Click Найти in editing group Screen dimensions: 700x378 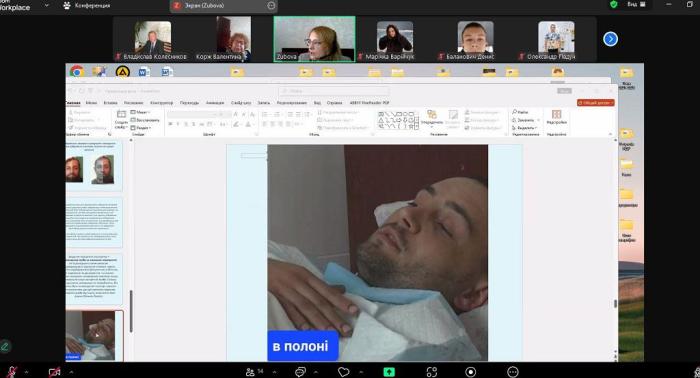tap(520, 112)
